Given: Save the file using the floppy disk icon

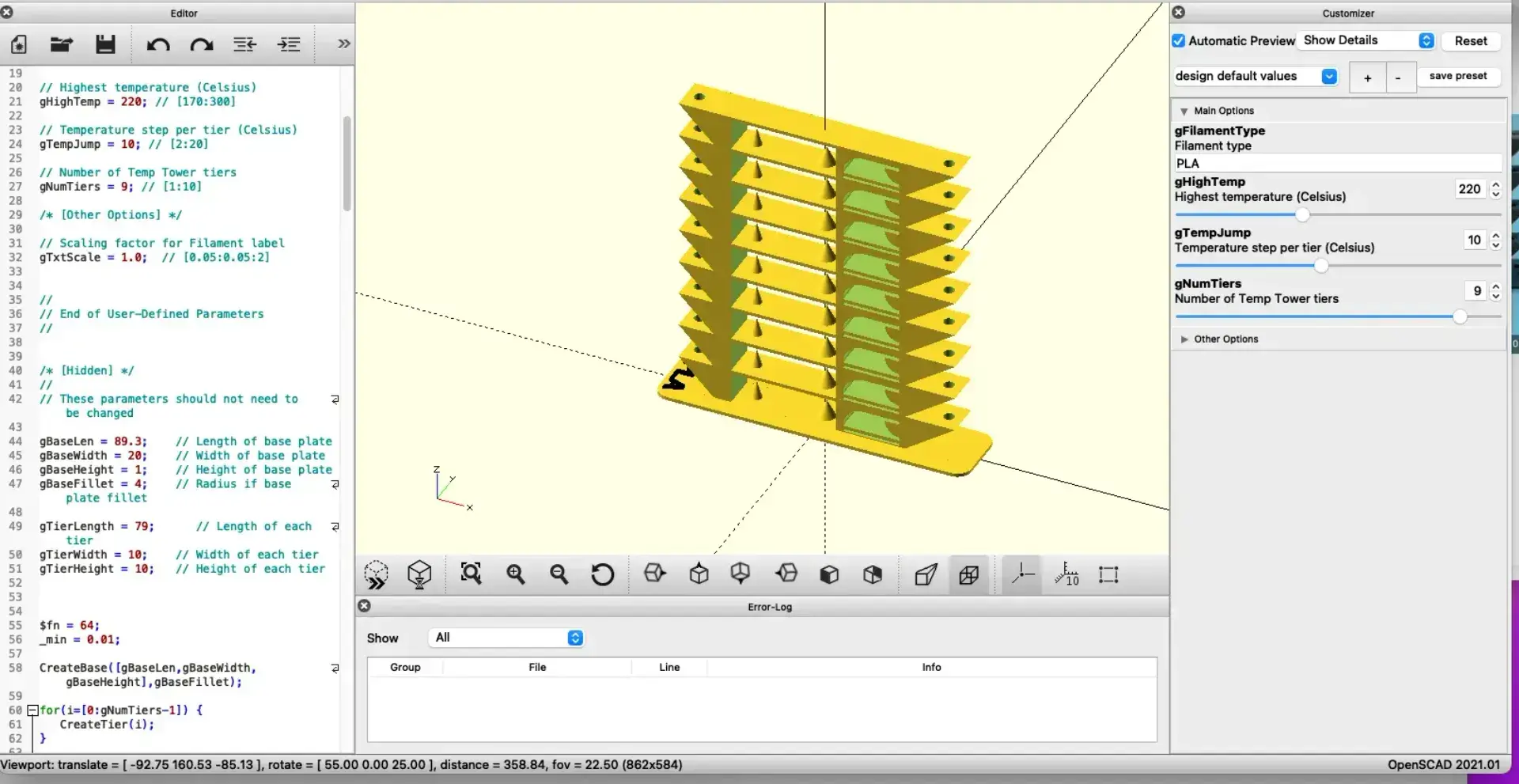Looking at the screenshot, I should [x=105, y=44].
